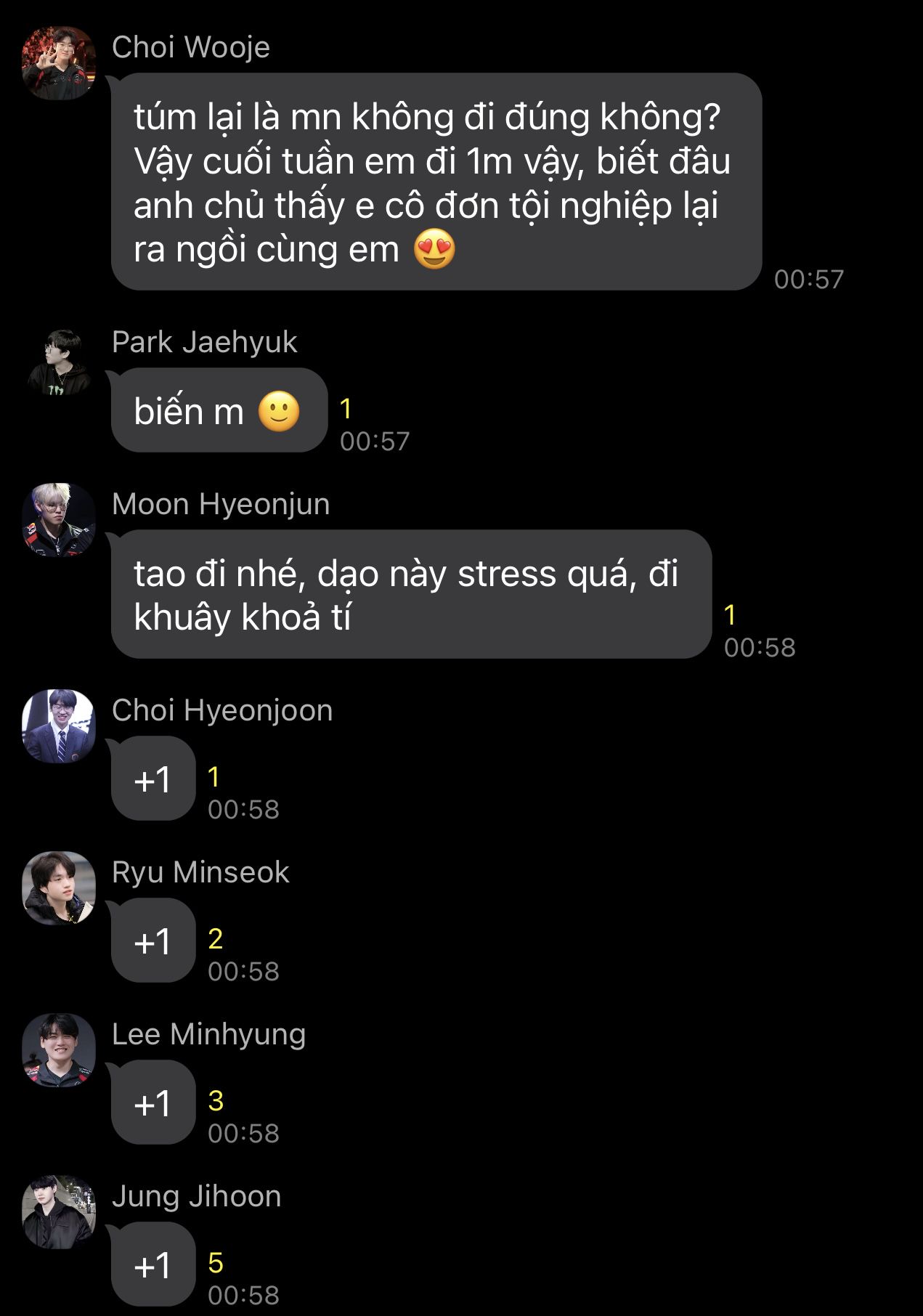This screenshot has height=1316, width=923.
Task: Click the Choi Wooje sender name
Action: (191, 47)
